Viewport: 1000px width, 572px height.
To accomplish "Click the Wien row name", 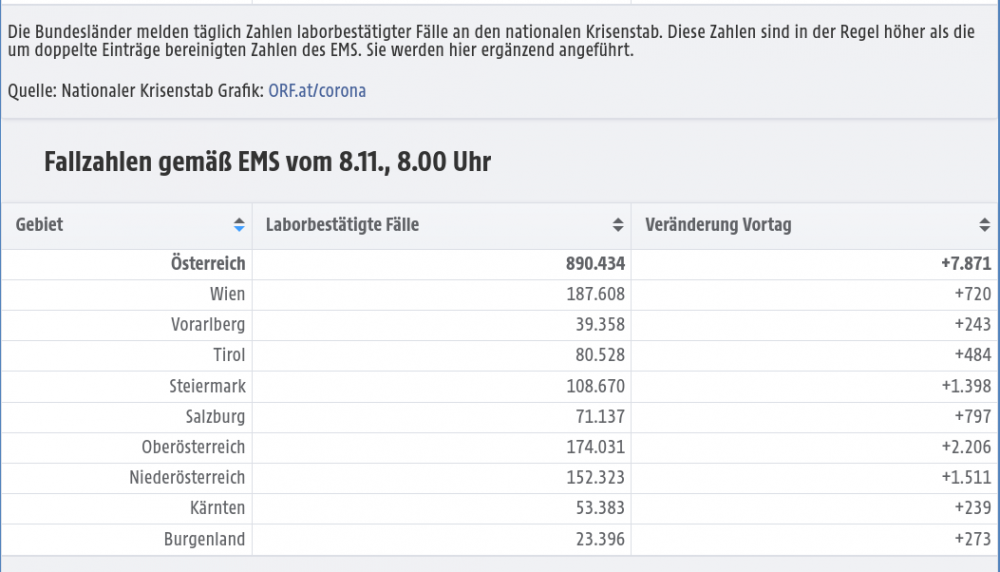I will pos(227,294).
